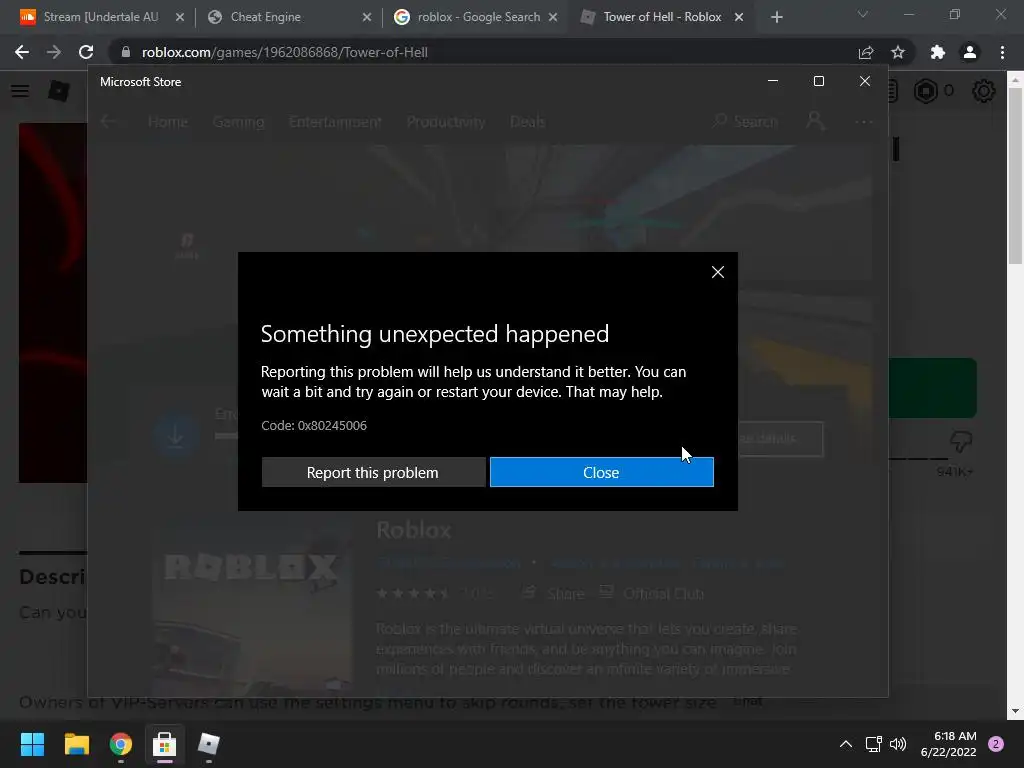Click the Report this problem button
Screen dimensions: 1024x768
click(373, 472)
